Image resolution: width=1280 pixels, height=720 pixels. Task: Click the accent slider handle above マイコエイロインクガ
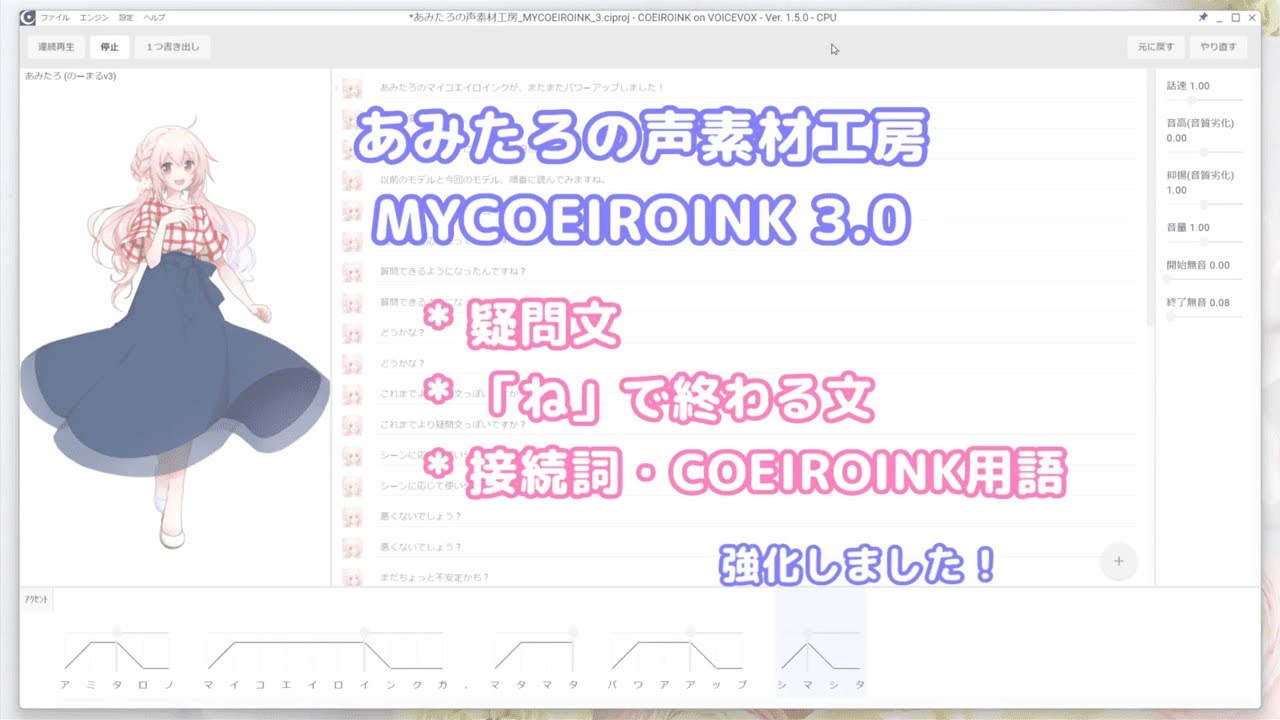coord(363,632)
